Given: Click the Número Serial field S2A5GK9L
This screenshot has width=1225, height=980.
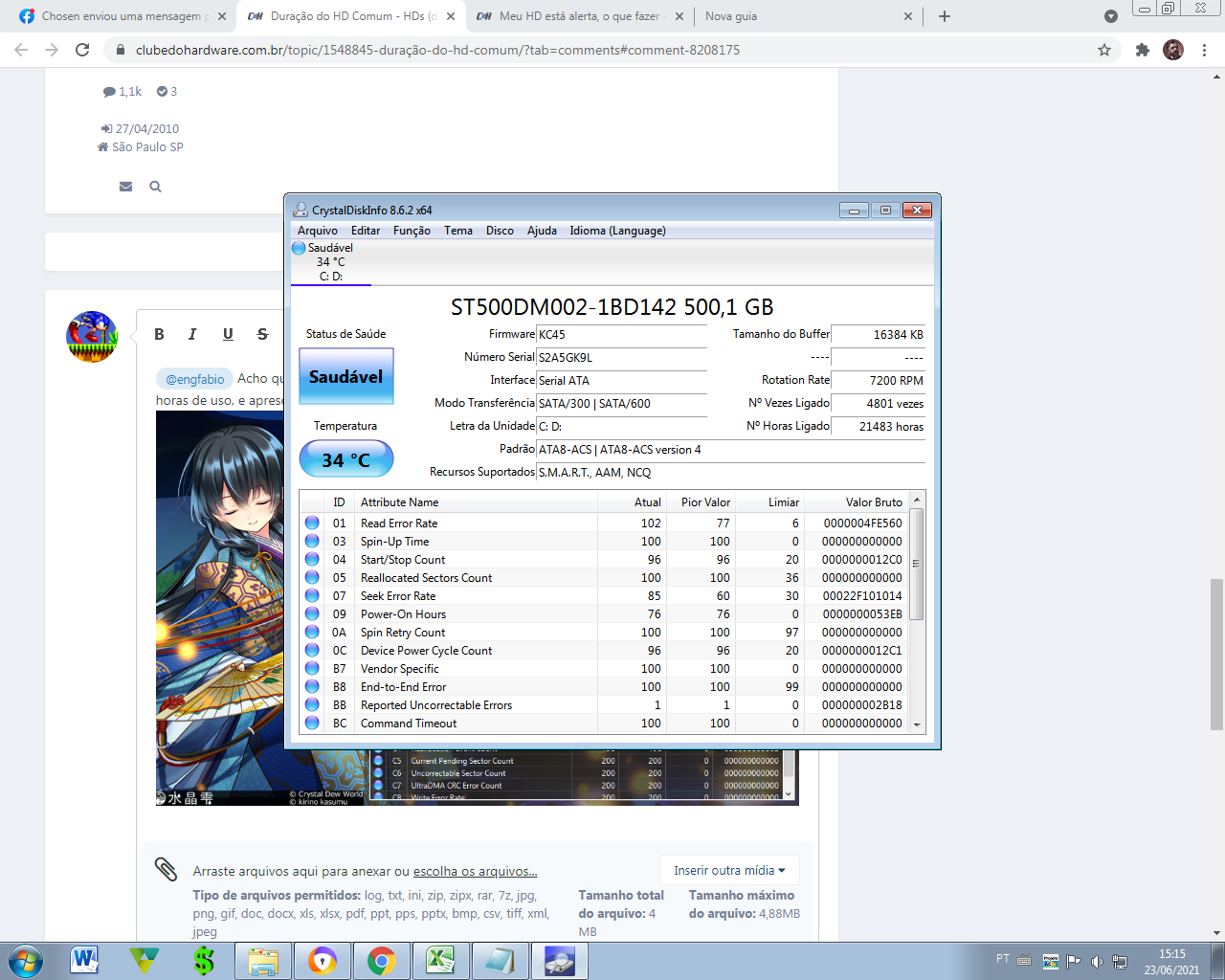Looking at the screenshot, I should click(x=622, y=358).
